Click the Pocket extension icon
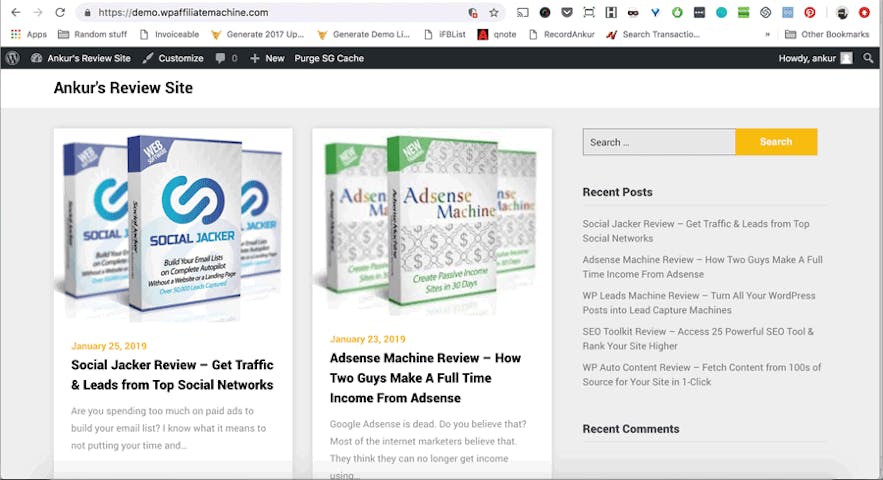 567,13
